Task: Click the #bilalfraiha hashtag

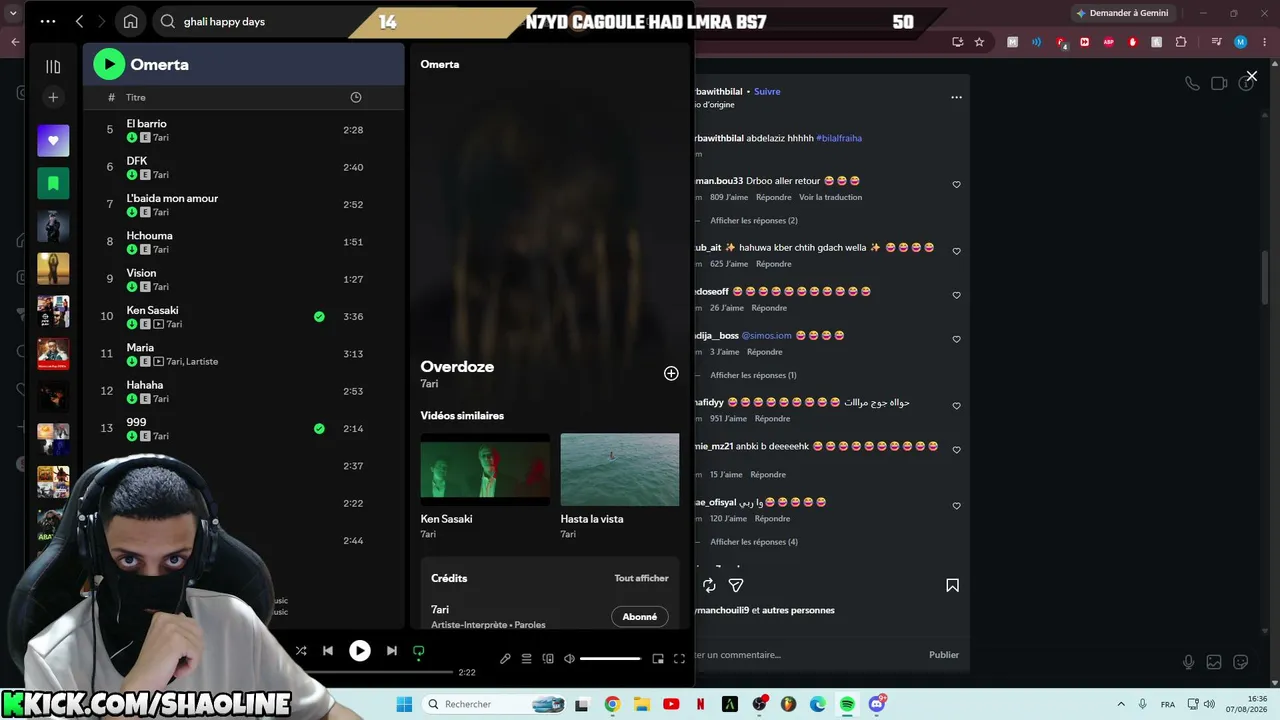Action: 839,138
